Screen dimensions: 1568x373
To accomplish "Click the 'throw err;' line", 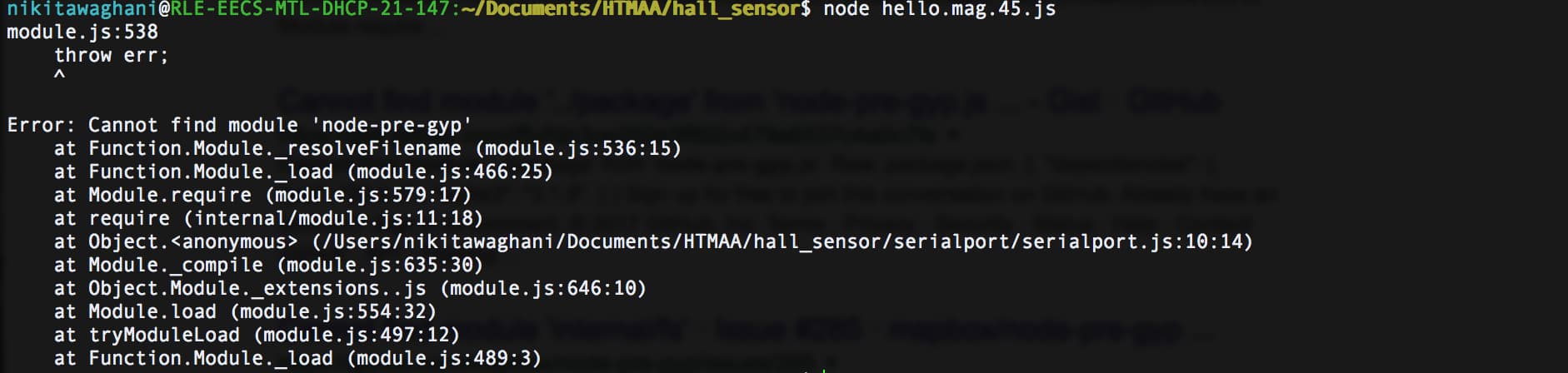I will [x=112, y=55].
